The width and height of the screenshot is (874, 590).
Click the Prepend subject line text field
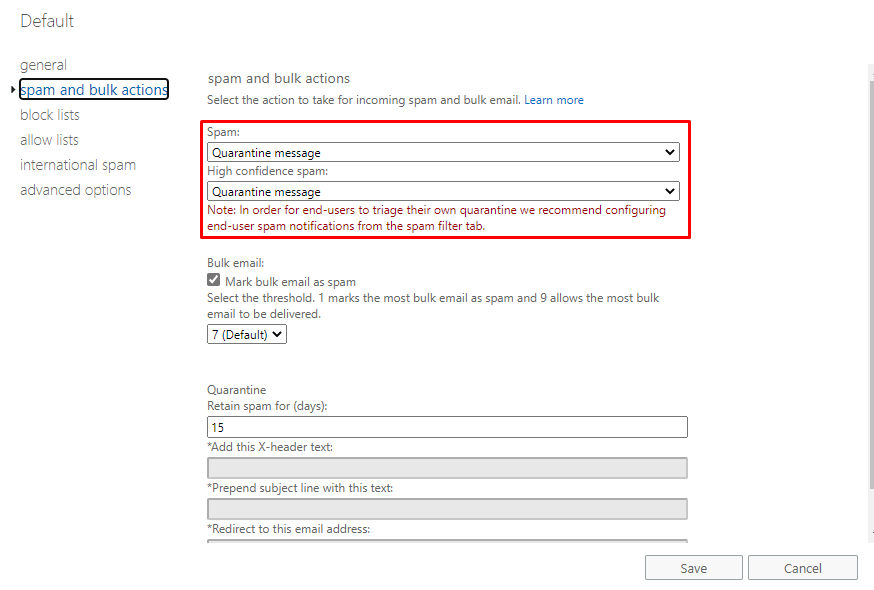coord(447,509)
